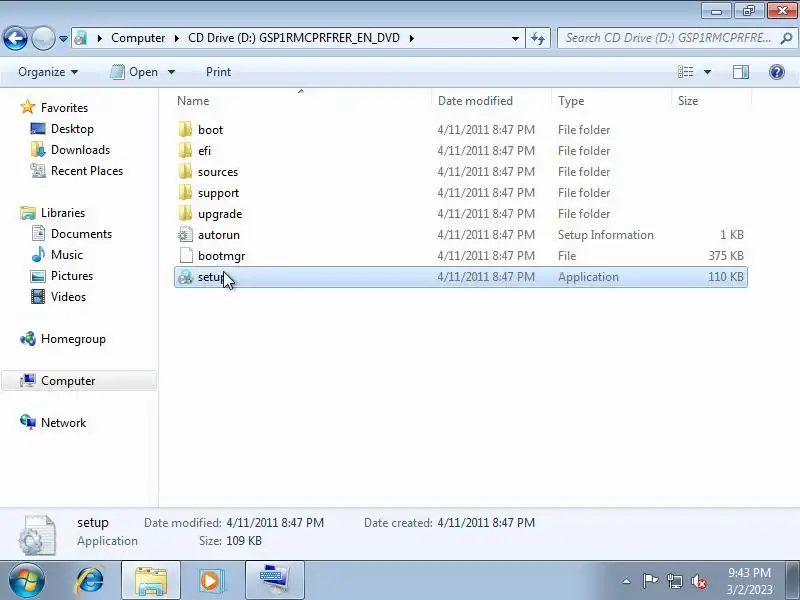Open the Help icon

coord(777,72)
